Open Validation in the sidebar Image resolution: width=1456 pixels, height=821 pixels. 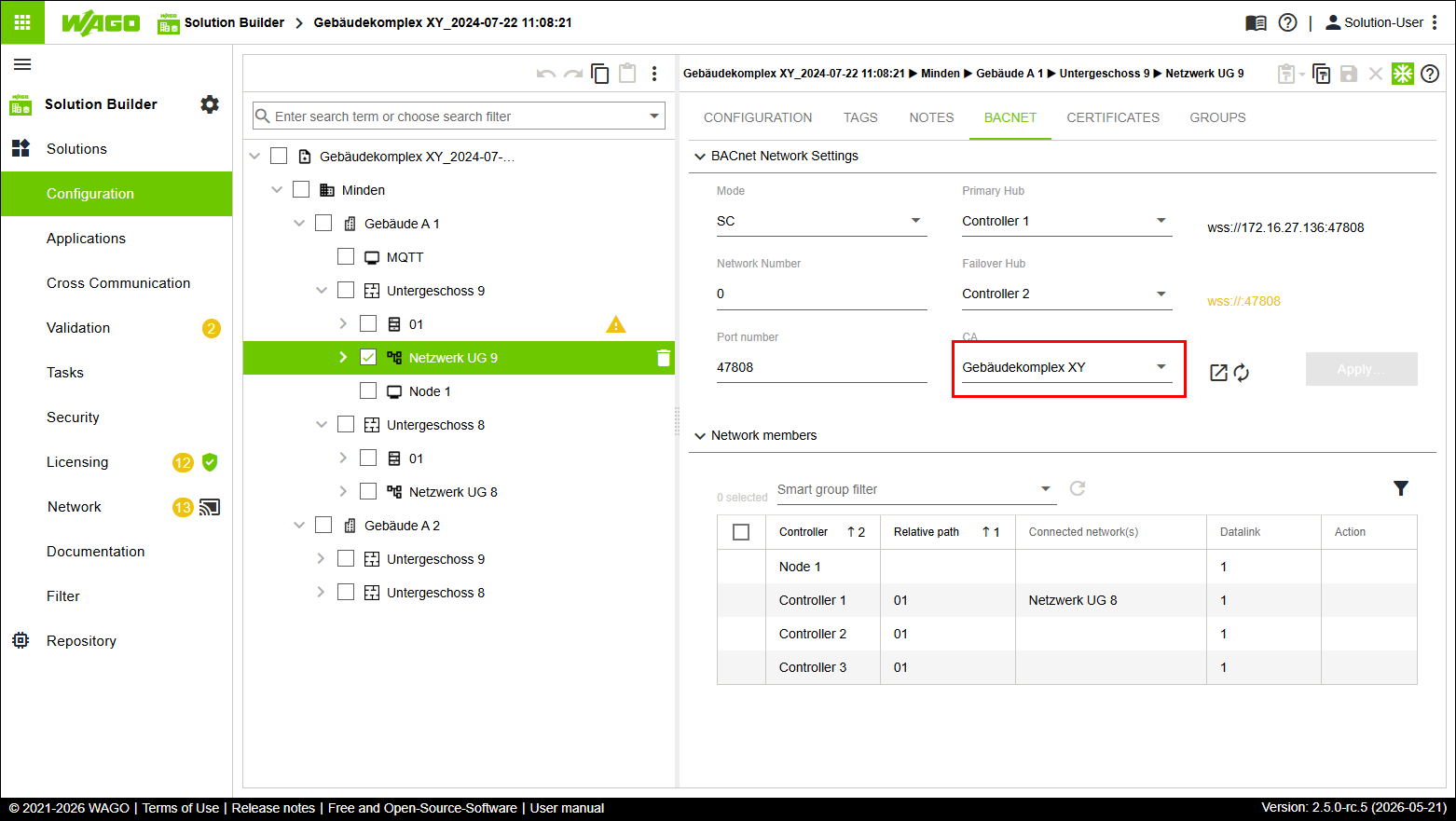(x=117, y=328)
